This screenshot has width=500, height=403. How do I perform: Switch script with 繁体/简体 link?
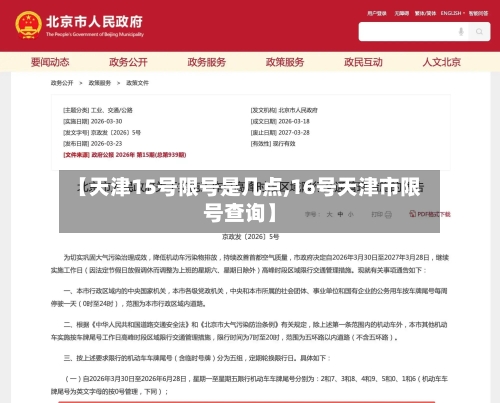tap(425, 13)
